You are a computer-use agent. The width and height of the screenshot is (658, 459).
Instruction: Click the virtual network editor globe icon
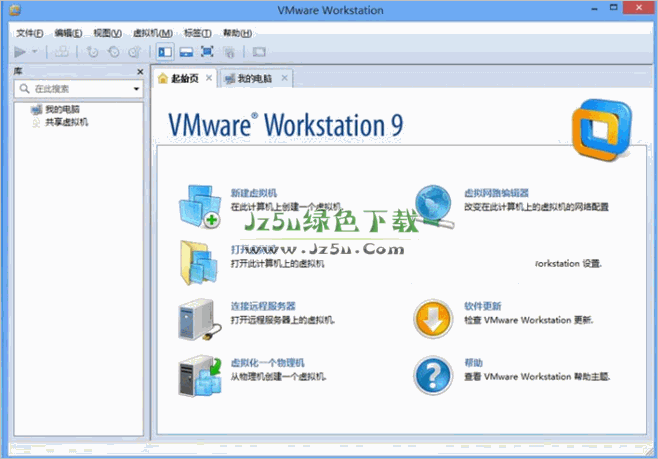(x=435, y=207)
